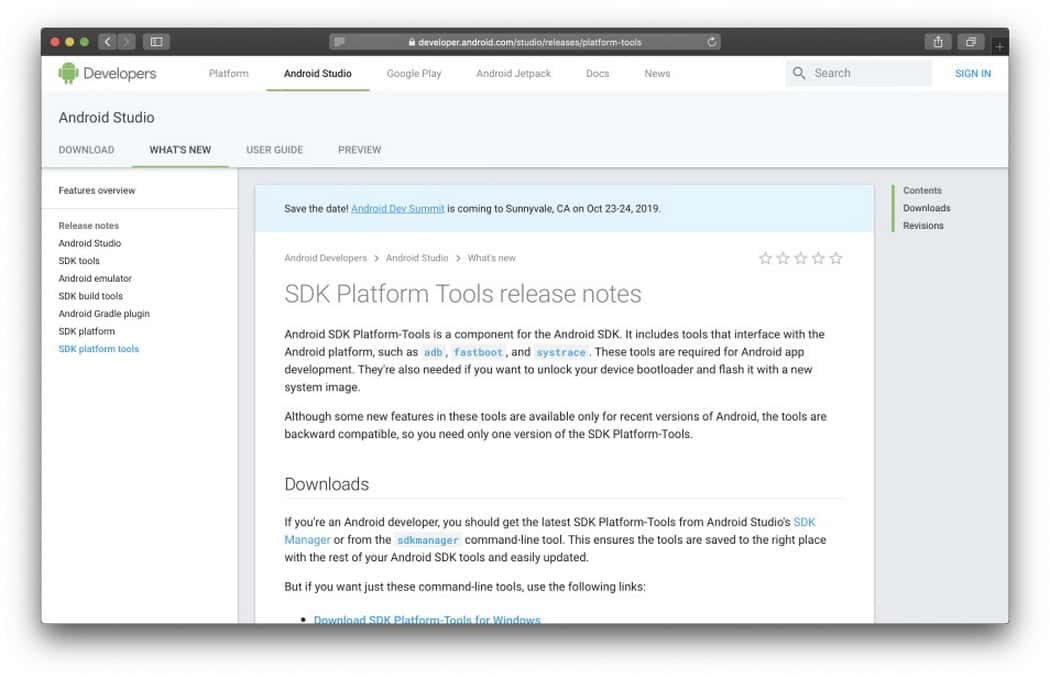This screenshot has height=678, width=1050.
Task: Click the Safari back arrow button
Action: tap(107, 42)
